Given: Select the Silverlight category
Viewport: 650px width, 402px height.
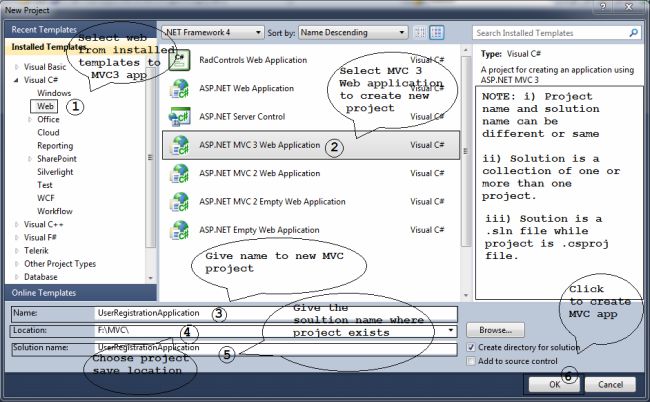Looking at the screenshot, I should 55,172.
